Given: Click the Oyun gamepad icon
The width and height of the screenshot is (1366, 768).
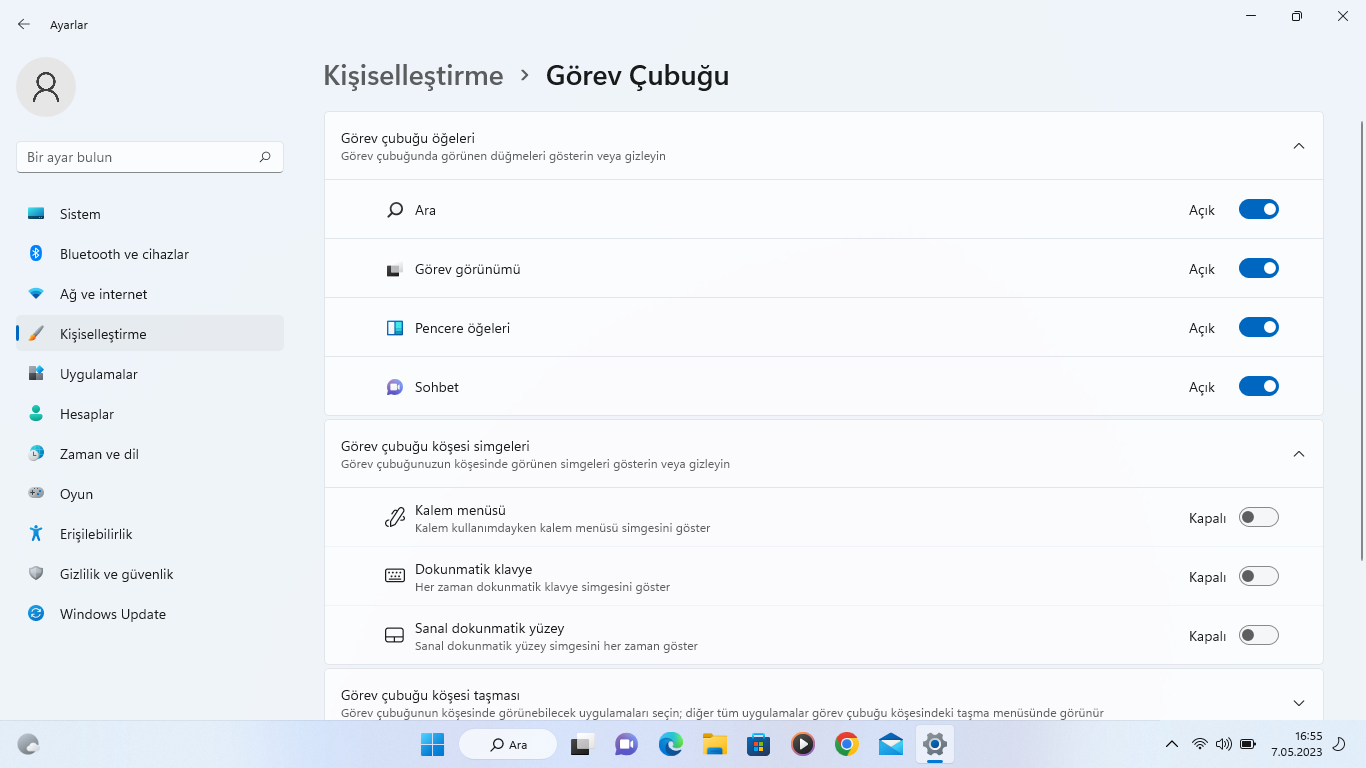Looking at the screenshot, I should point(36,494).
